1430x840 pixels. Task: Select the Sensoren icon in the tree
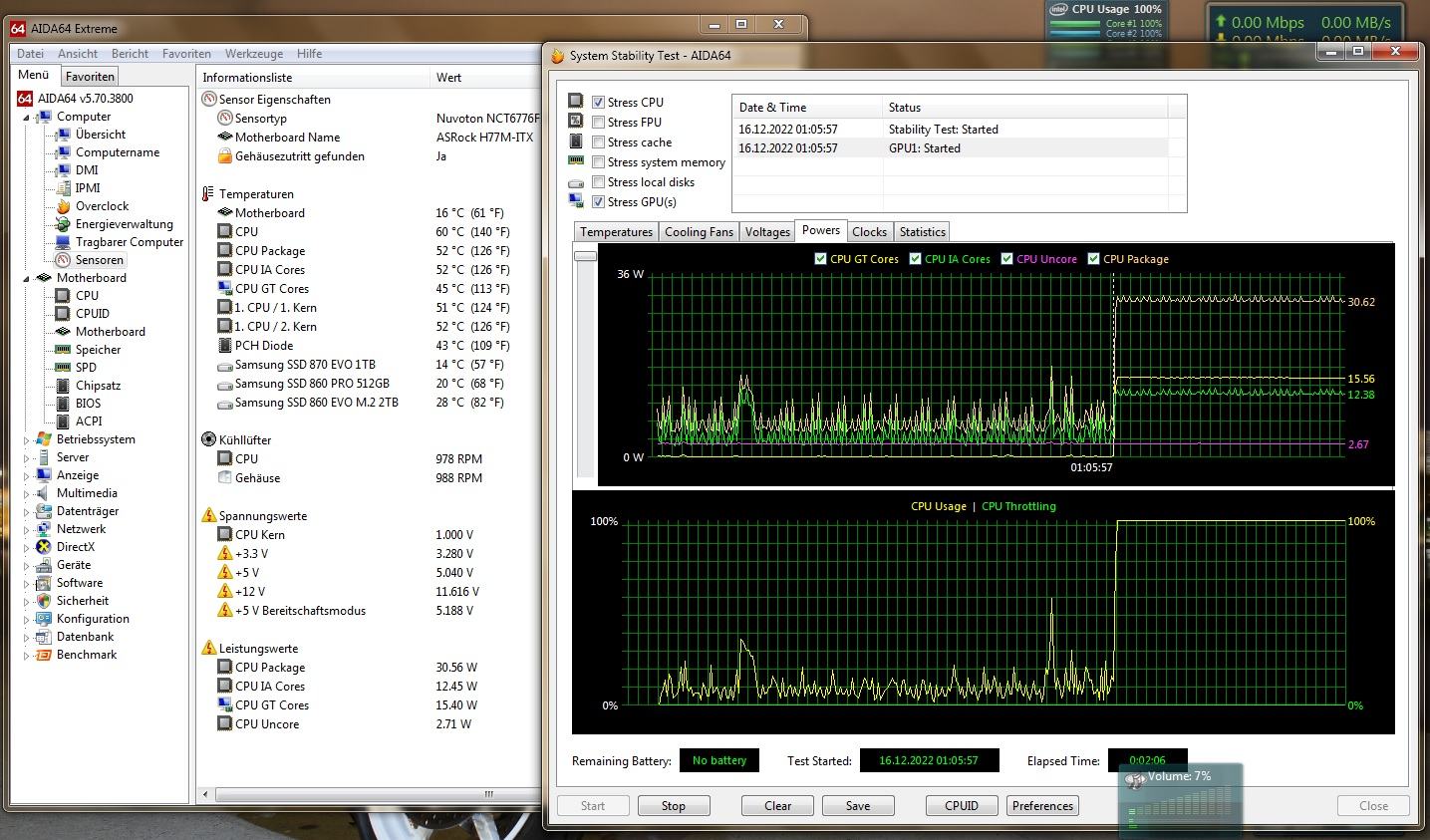click(x=63, y=260)
